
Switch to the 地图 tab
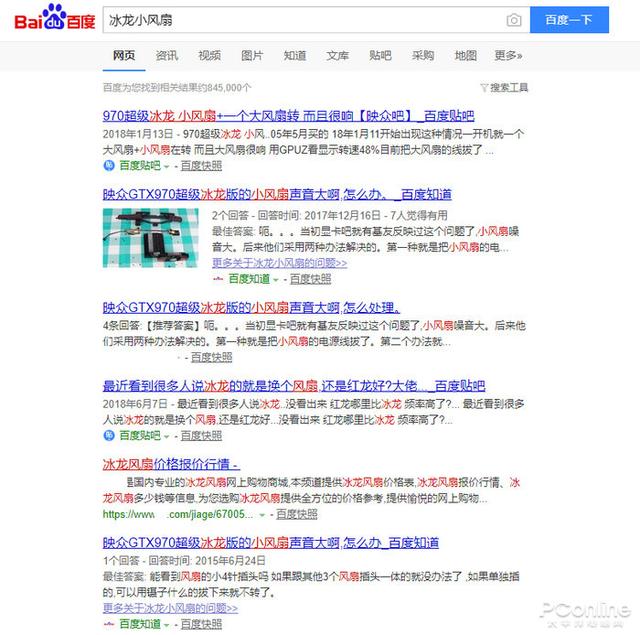[x=465, y=55]
